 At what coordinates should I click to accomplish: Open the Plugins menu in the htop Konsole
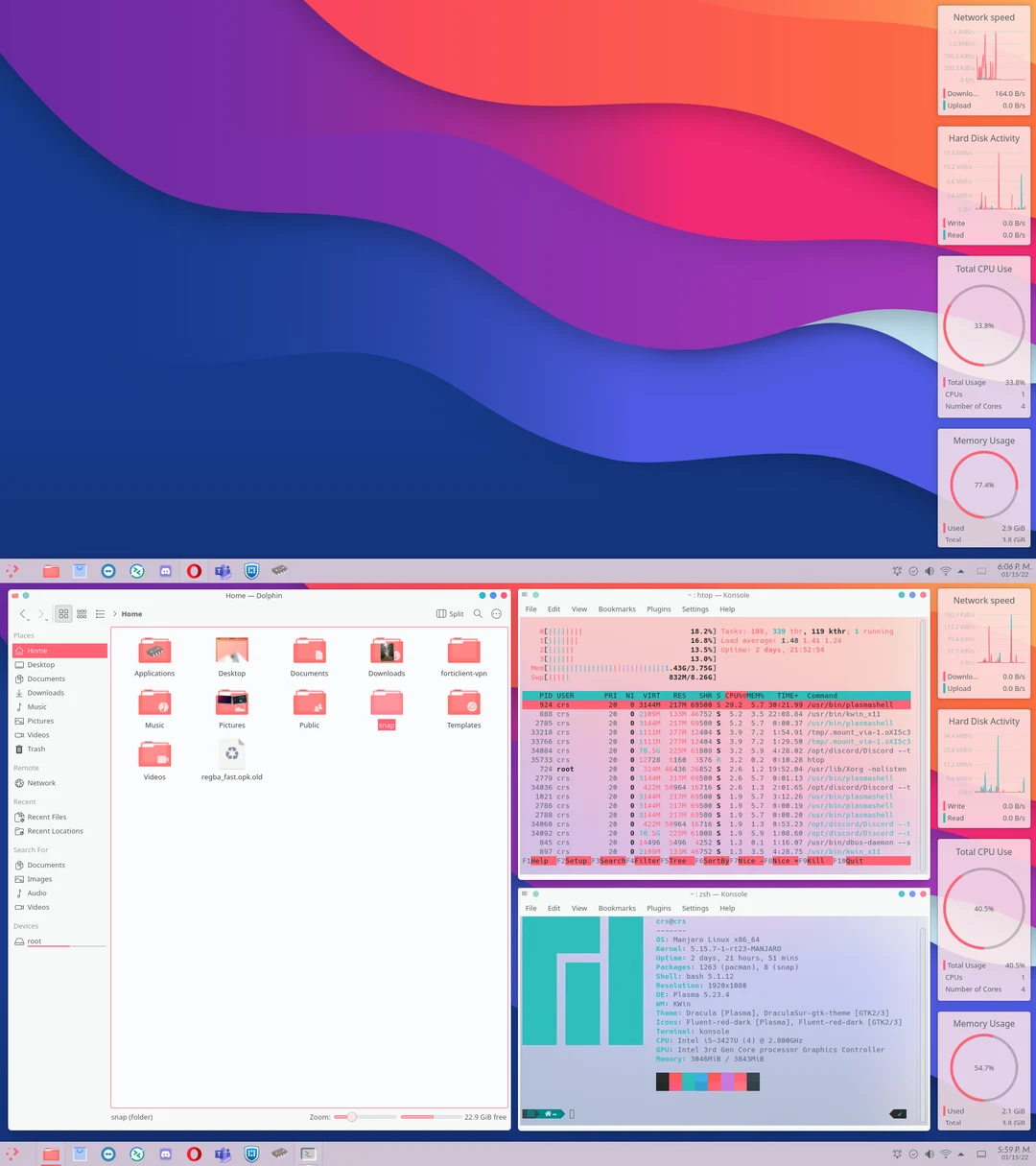[x=659, y=607]
